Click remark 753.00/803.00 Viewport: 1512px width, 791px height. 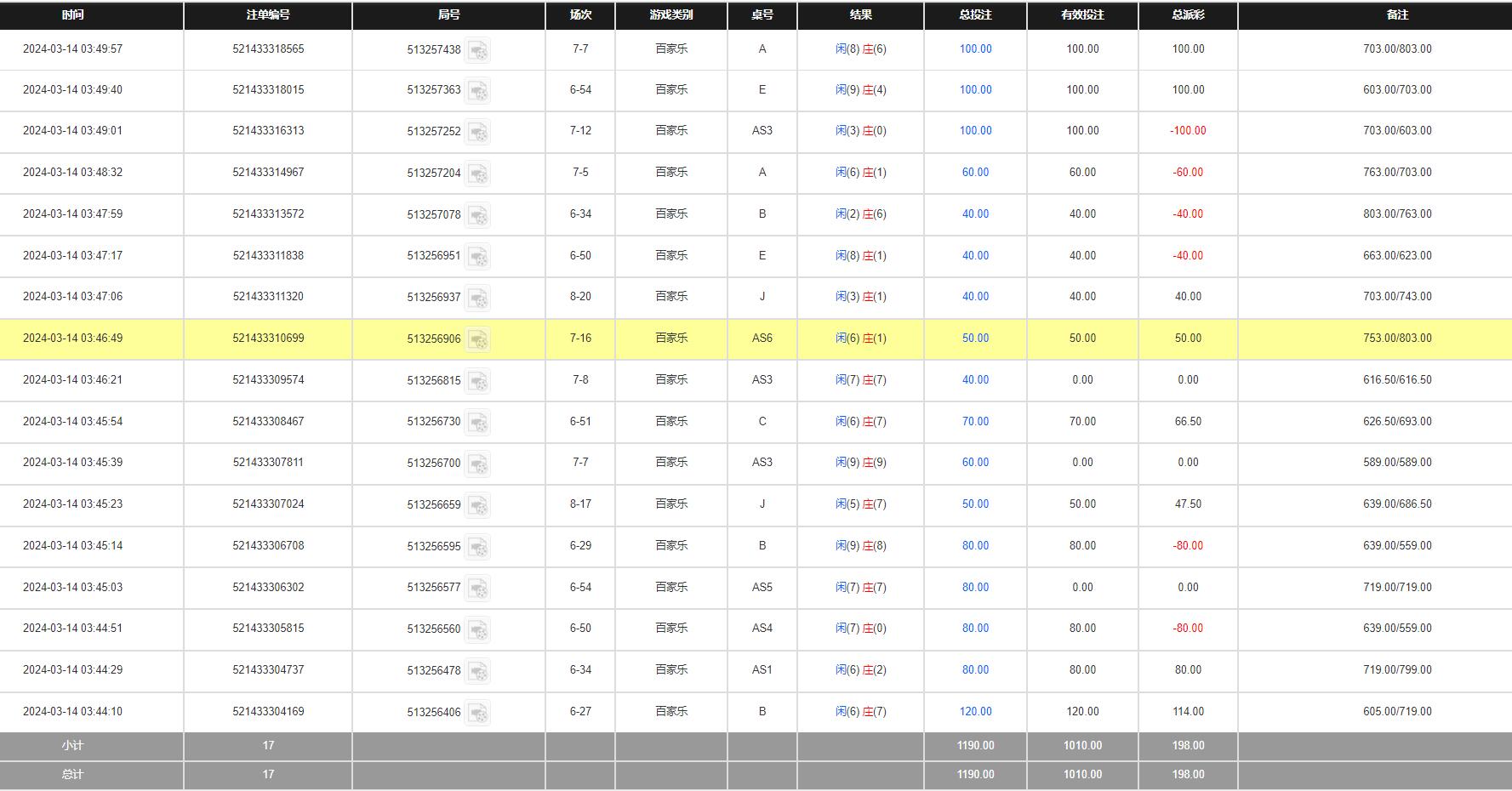coord(1397,338)
